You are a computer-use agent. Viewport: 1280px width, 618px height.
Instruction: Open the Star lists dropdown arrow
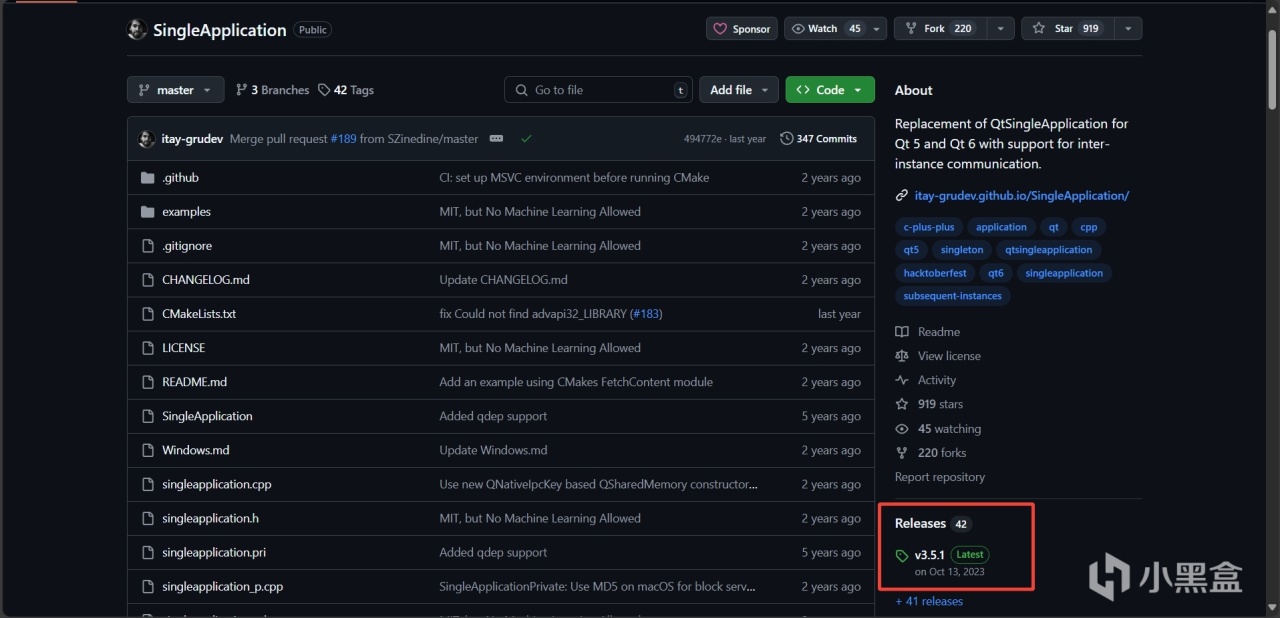1126,29
